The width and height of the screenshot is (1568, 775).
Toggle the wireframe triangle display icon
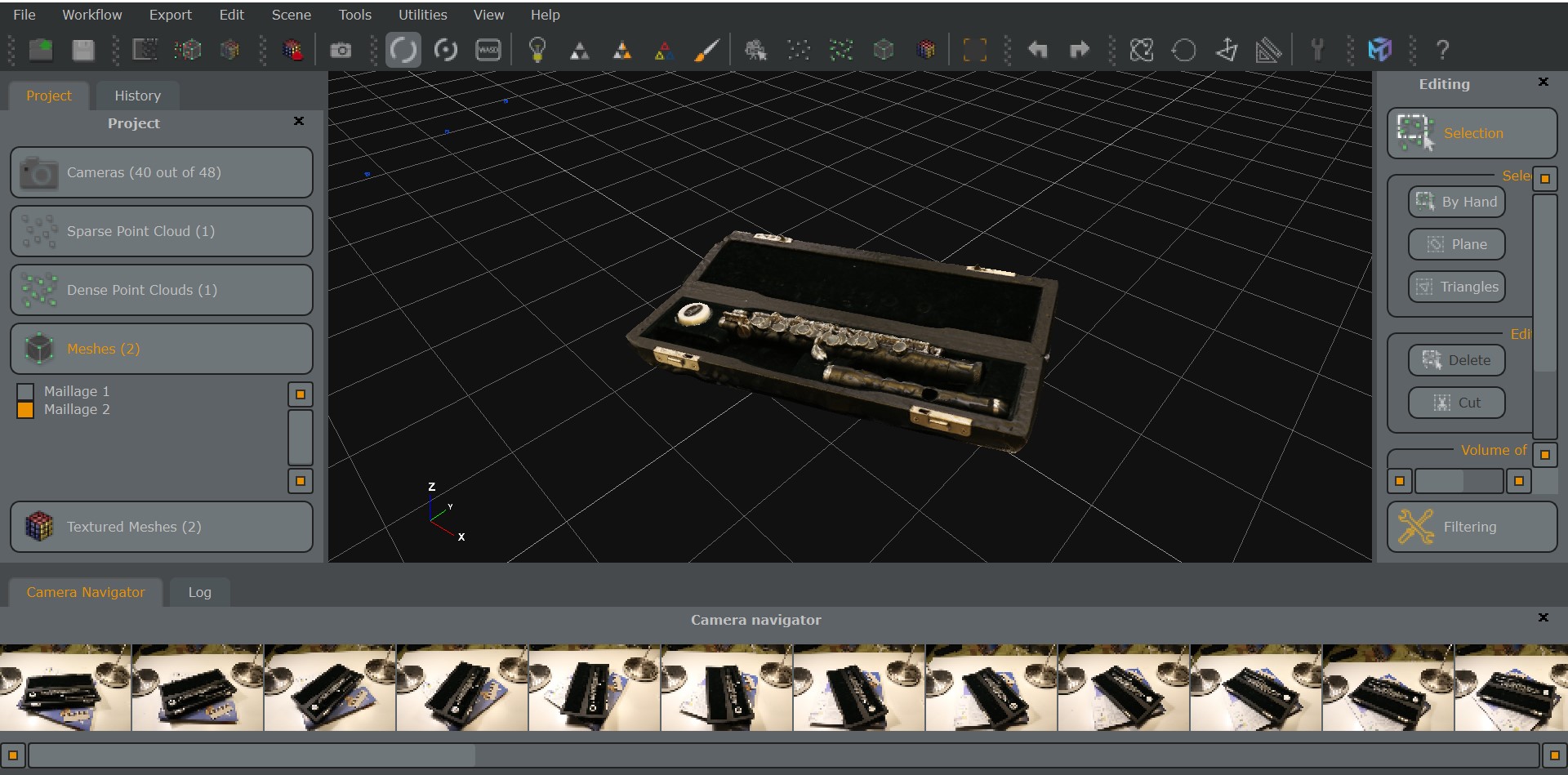tap(579, 51)
